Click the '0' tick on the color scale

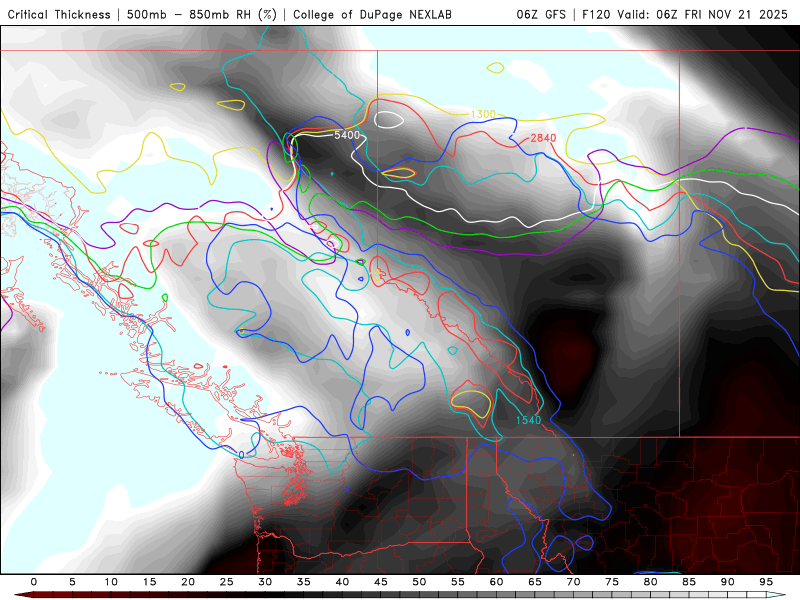34,582
